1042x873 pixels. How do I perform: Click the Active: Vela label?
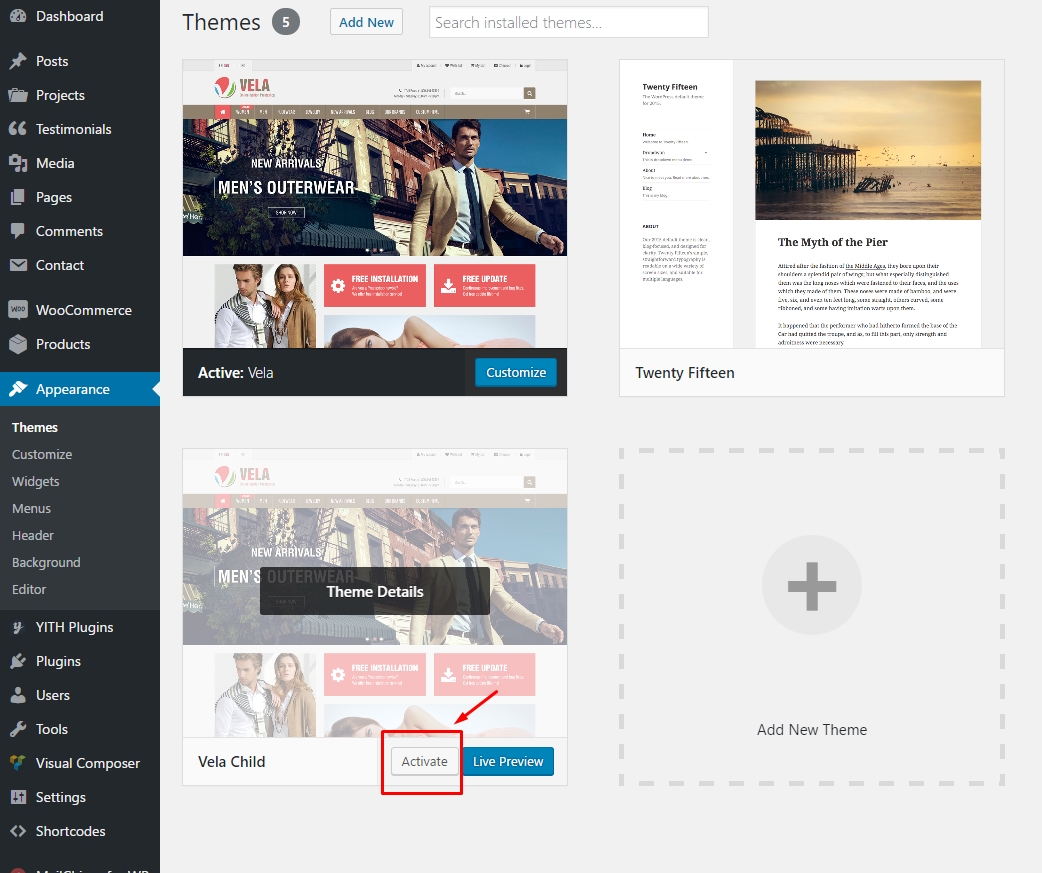[x=235, y=373]
